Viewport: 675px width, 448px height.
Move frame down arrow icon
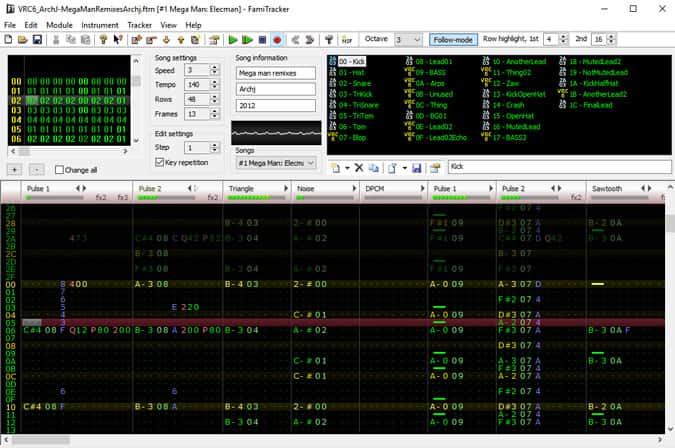pyautogui.click(x=166, y=40)
